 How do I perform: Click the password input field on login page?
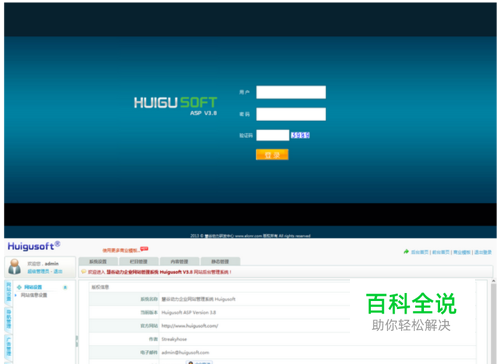291,114
